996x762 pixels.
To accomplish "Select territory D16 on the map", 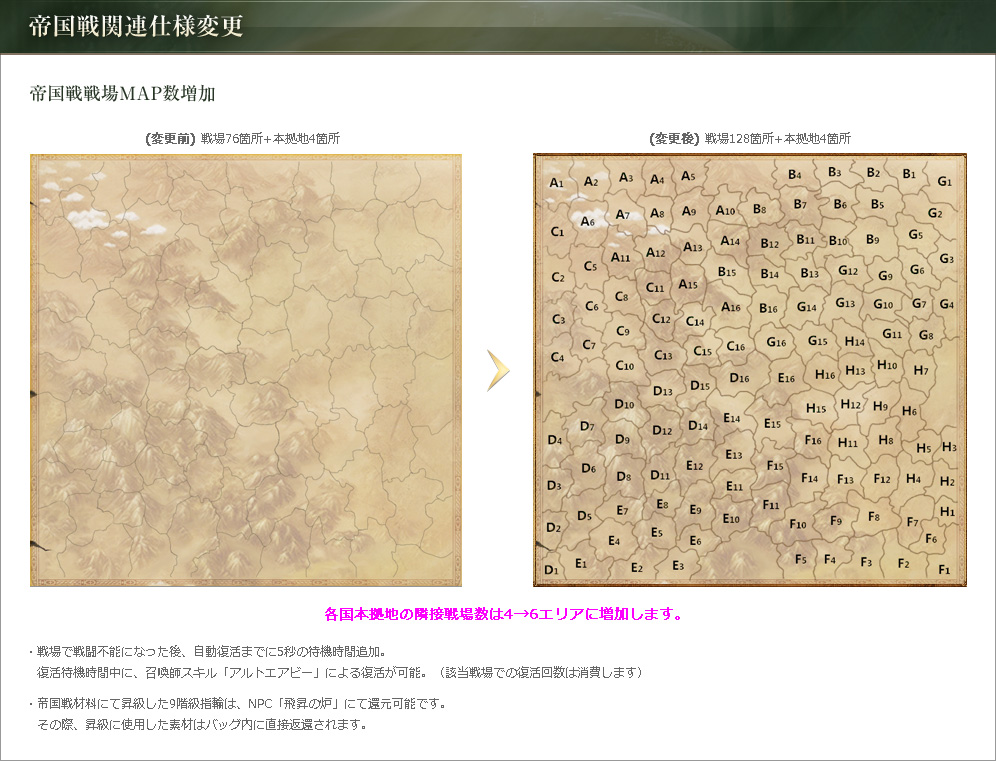I will 739,378.
